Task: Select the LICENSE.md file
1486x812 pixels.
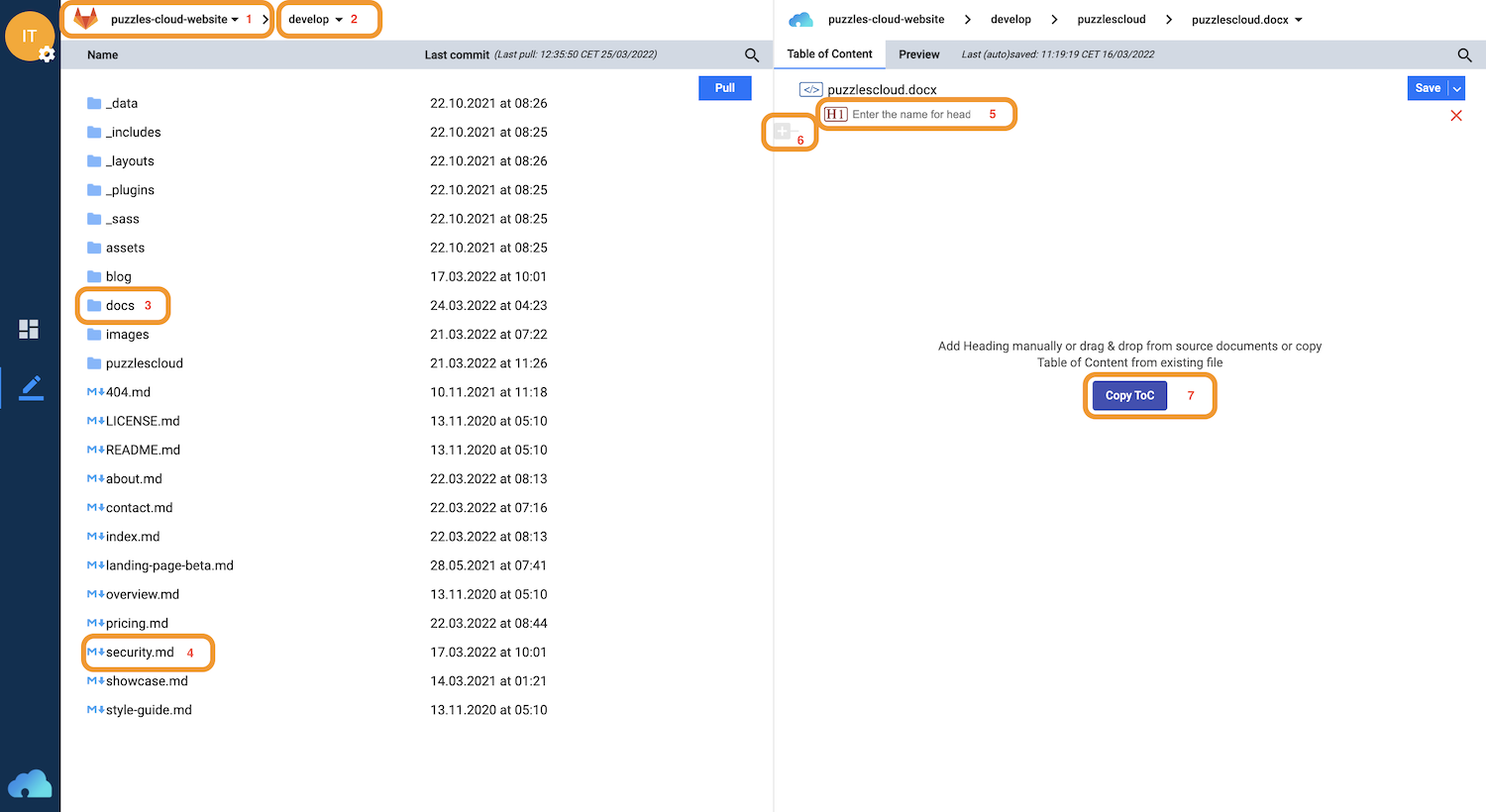Action: coord(133,421)
